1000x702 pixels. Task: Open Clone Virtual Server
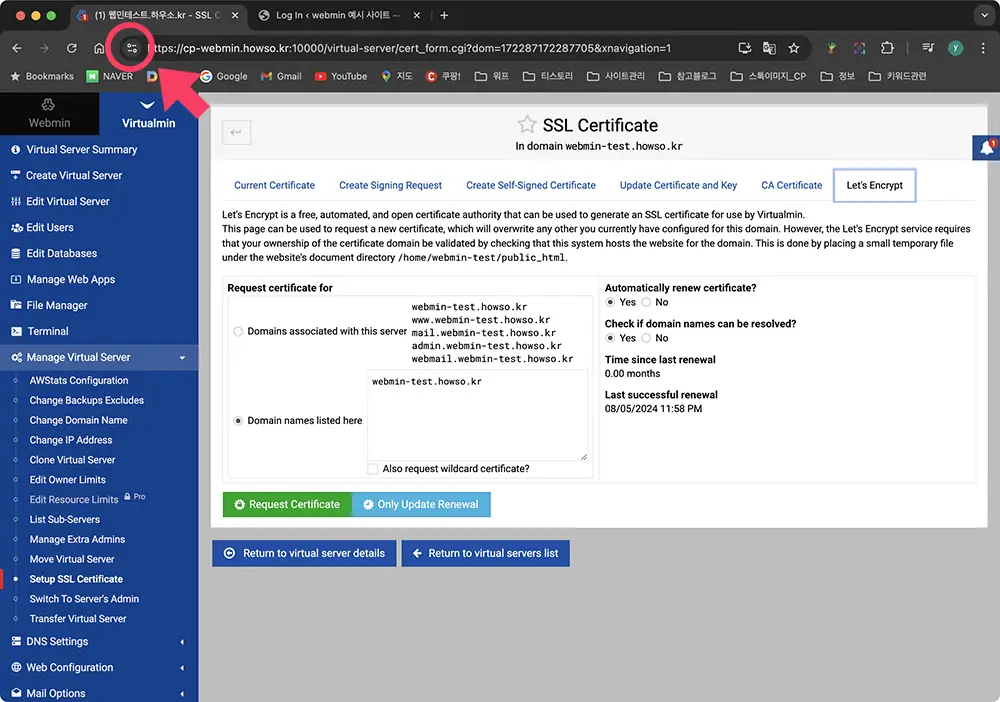72,460
